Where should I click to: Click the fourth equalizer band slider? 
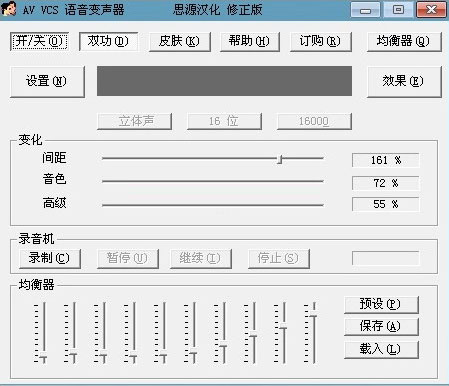tap(131, 333)
